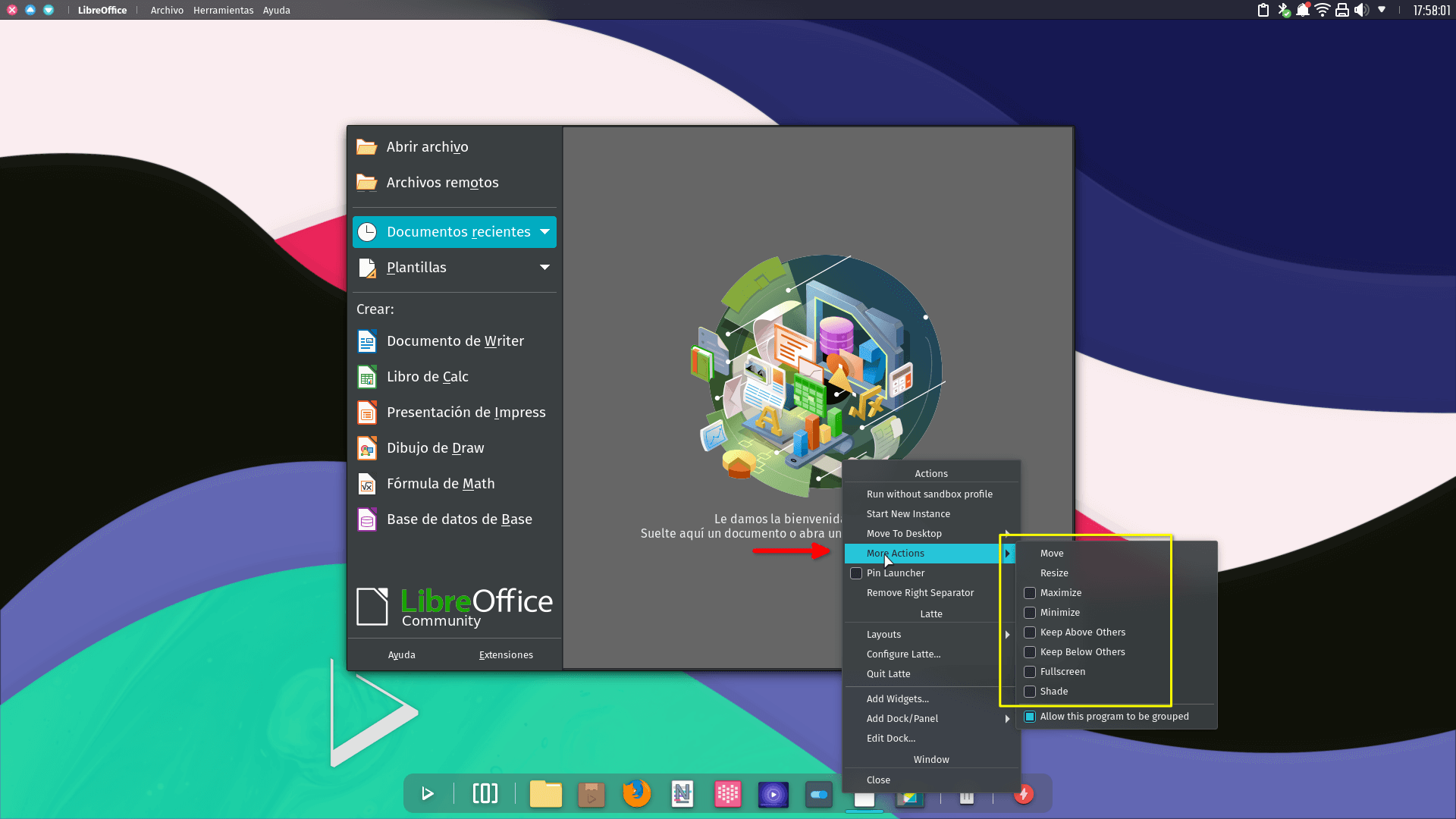Click the Presentación de Impress icon

[366, 412]
